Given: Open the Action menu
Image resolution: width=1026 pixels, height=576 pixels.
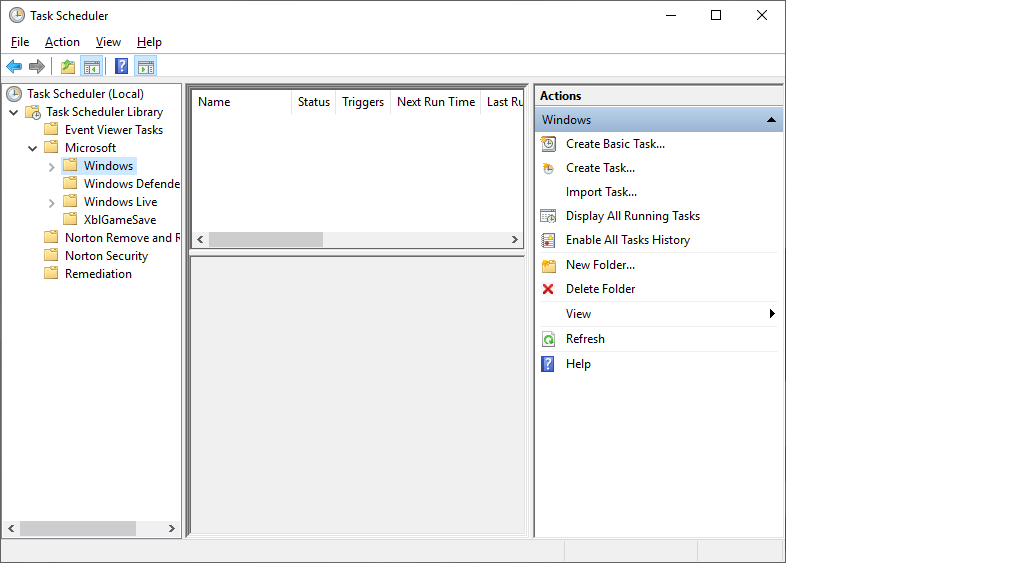Looking at the screenshot, I should click(62, 42).
